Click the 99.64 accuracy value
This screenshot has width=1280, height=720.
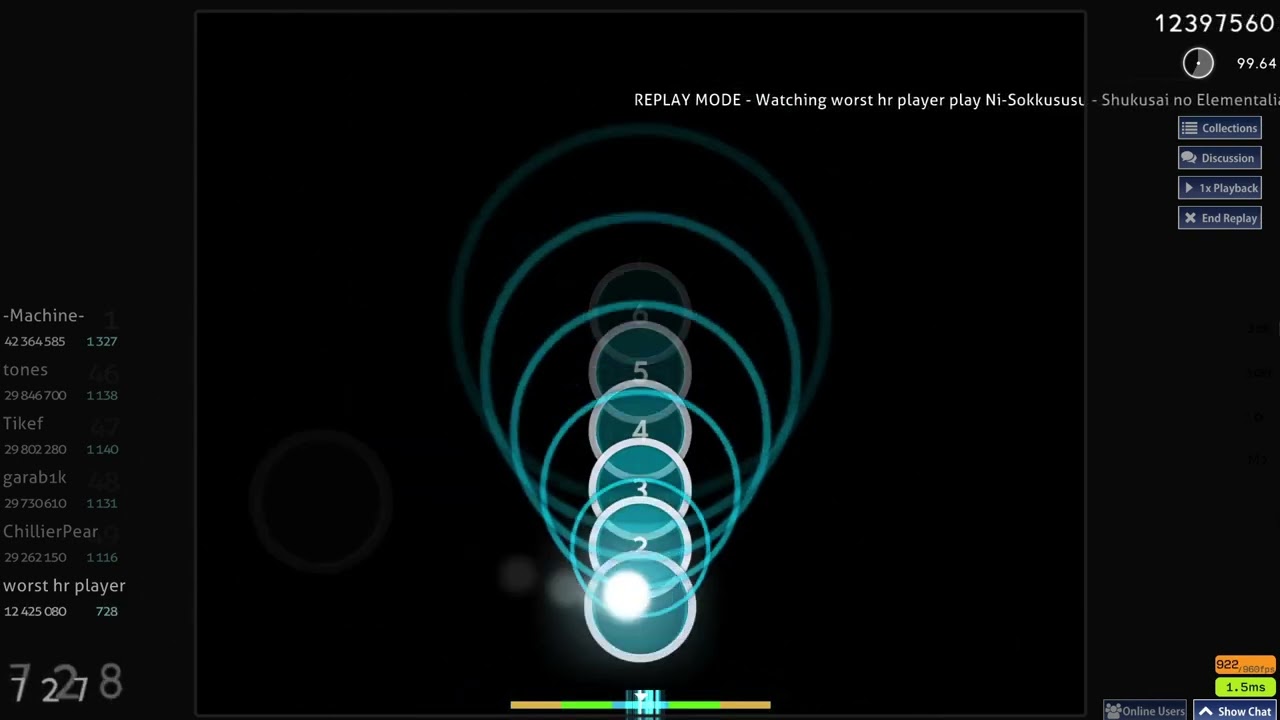pos(1256,63)
